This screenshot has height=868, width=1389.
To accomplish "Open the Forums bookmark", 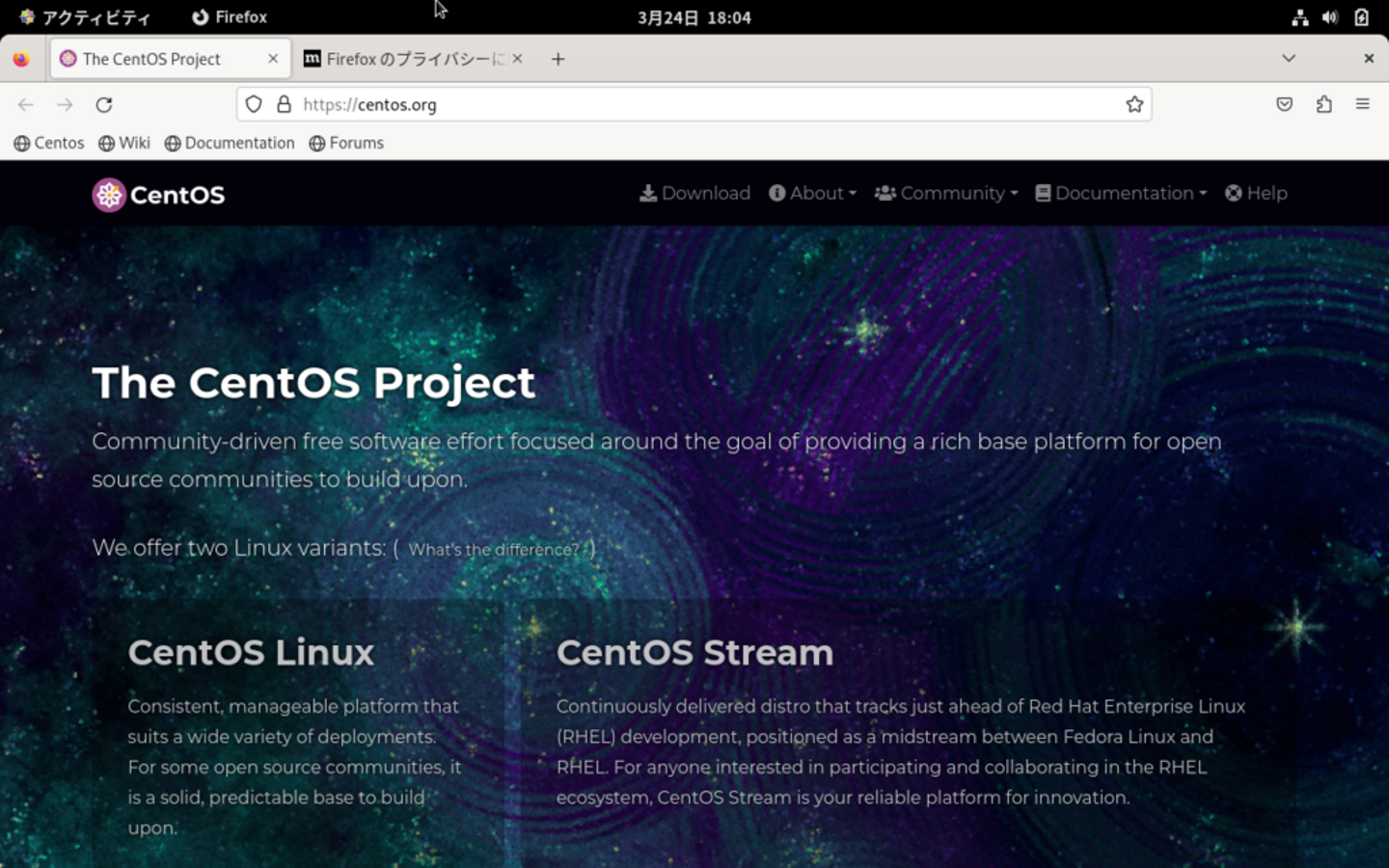I will [x=346, y=143].
